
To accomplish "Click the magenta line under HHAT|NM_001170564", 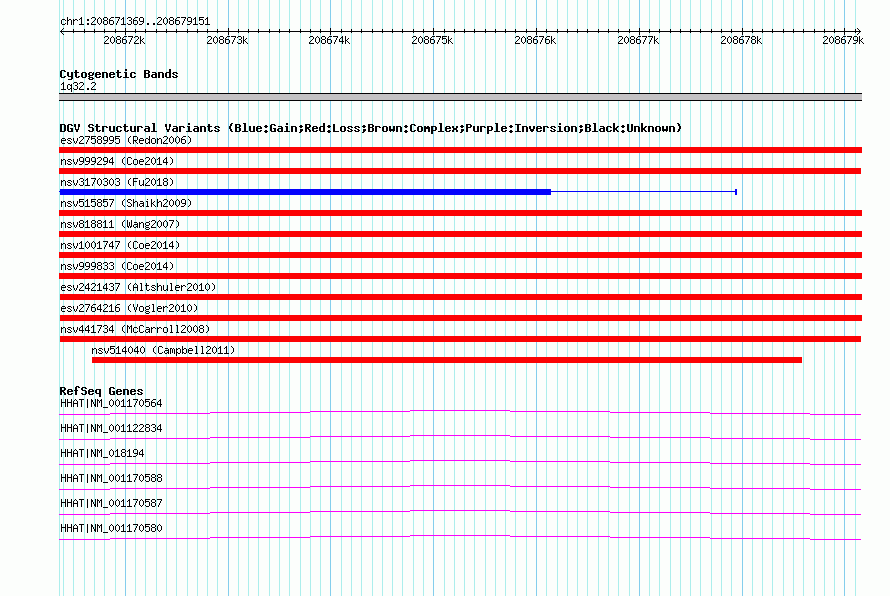I will (x=460, y=412).
